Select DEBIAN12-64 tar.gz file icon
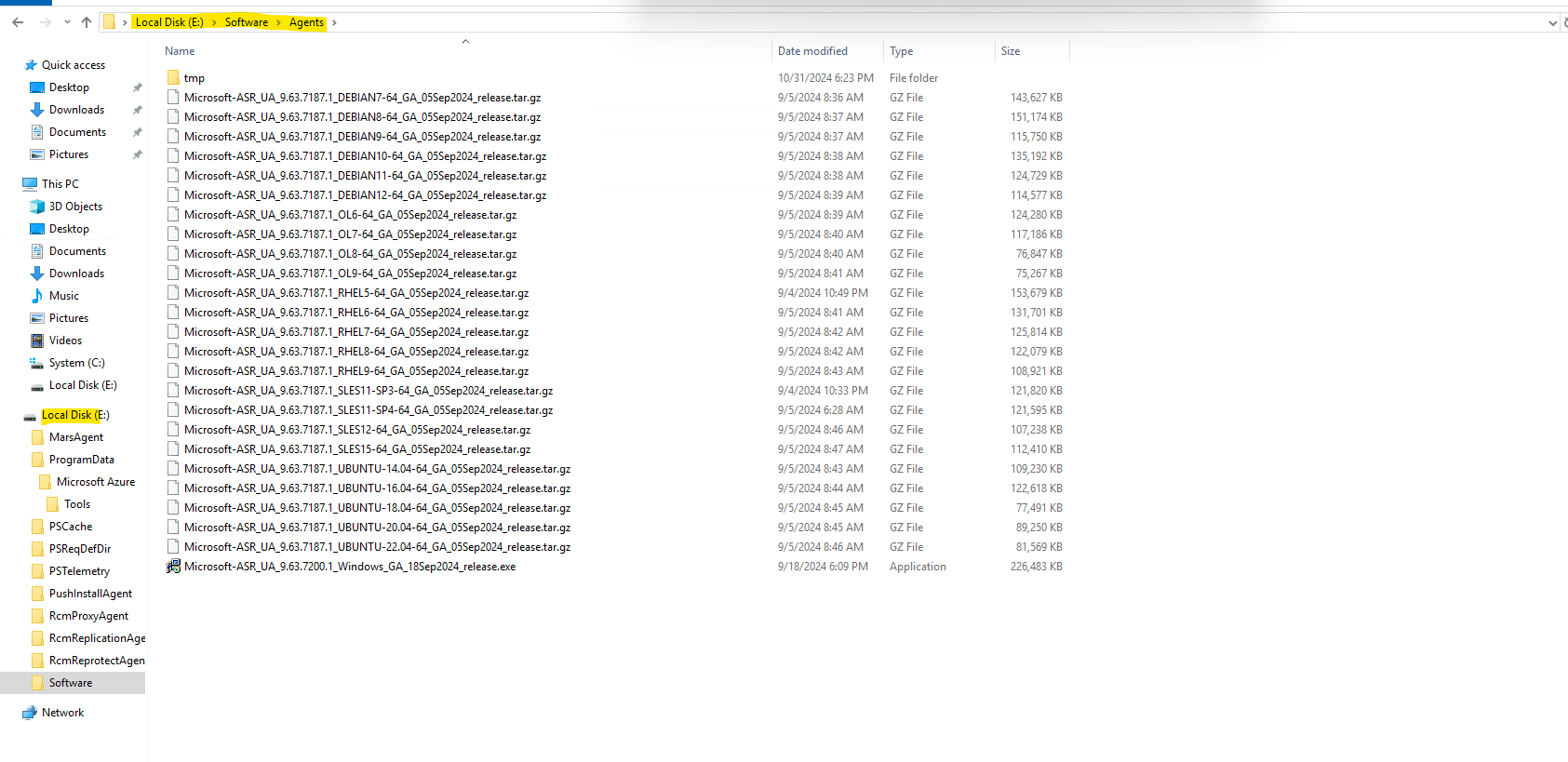The height and width of the screenshot is (762, 1568). pyautogui.click(x=173, y=194)
